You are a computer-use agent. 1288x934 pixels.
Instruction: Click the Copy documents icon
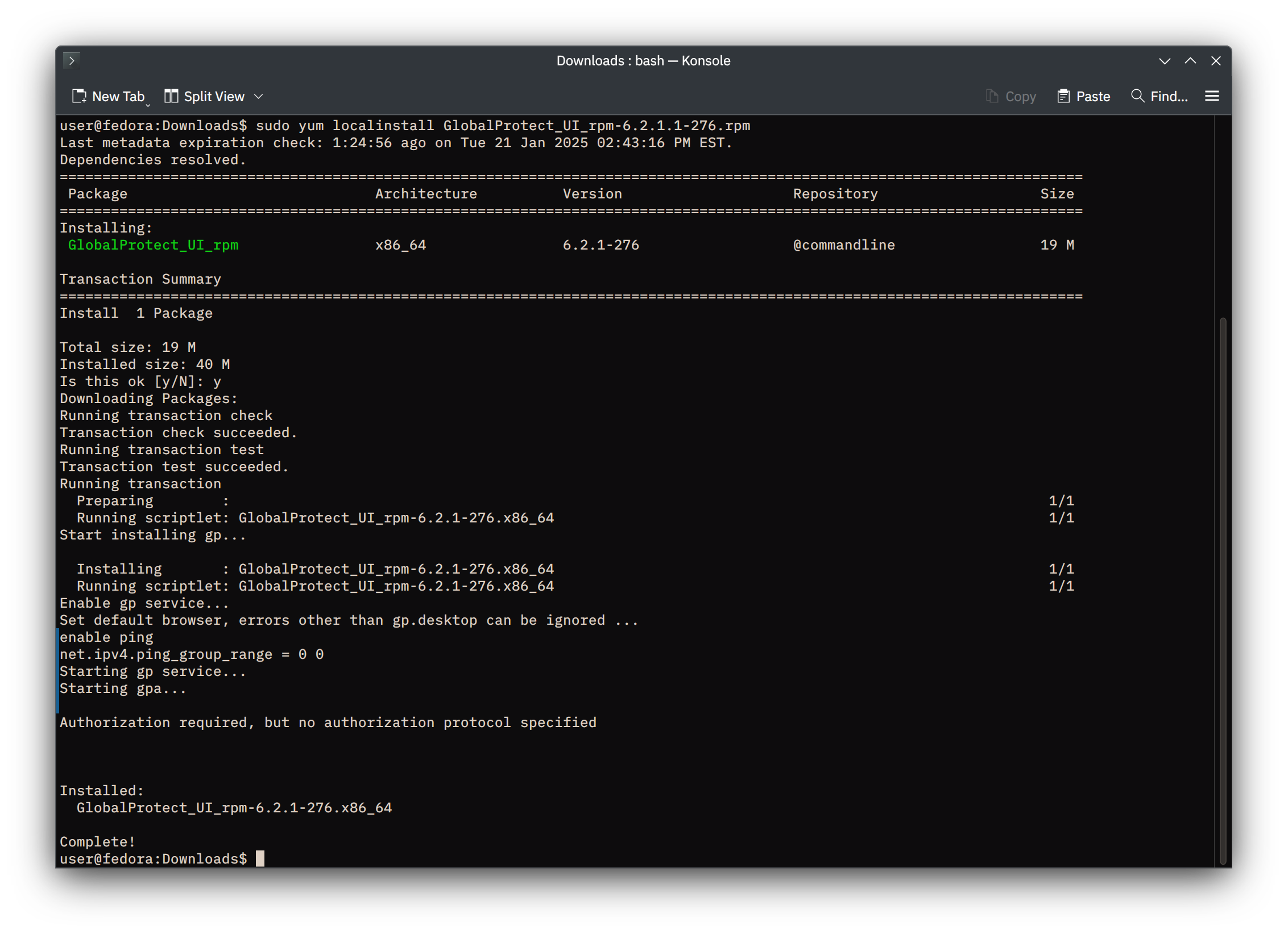click(992, 96)
